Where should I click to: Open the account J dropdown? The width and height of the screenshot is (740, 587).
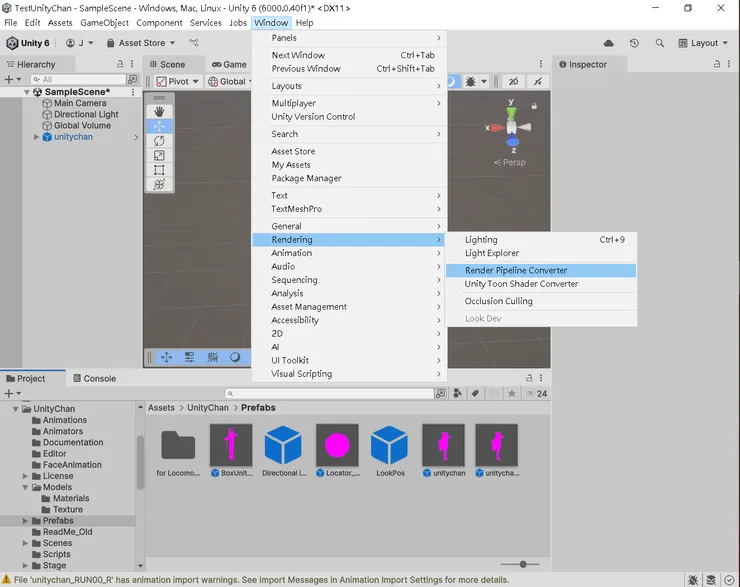79,43
